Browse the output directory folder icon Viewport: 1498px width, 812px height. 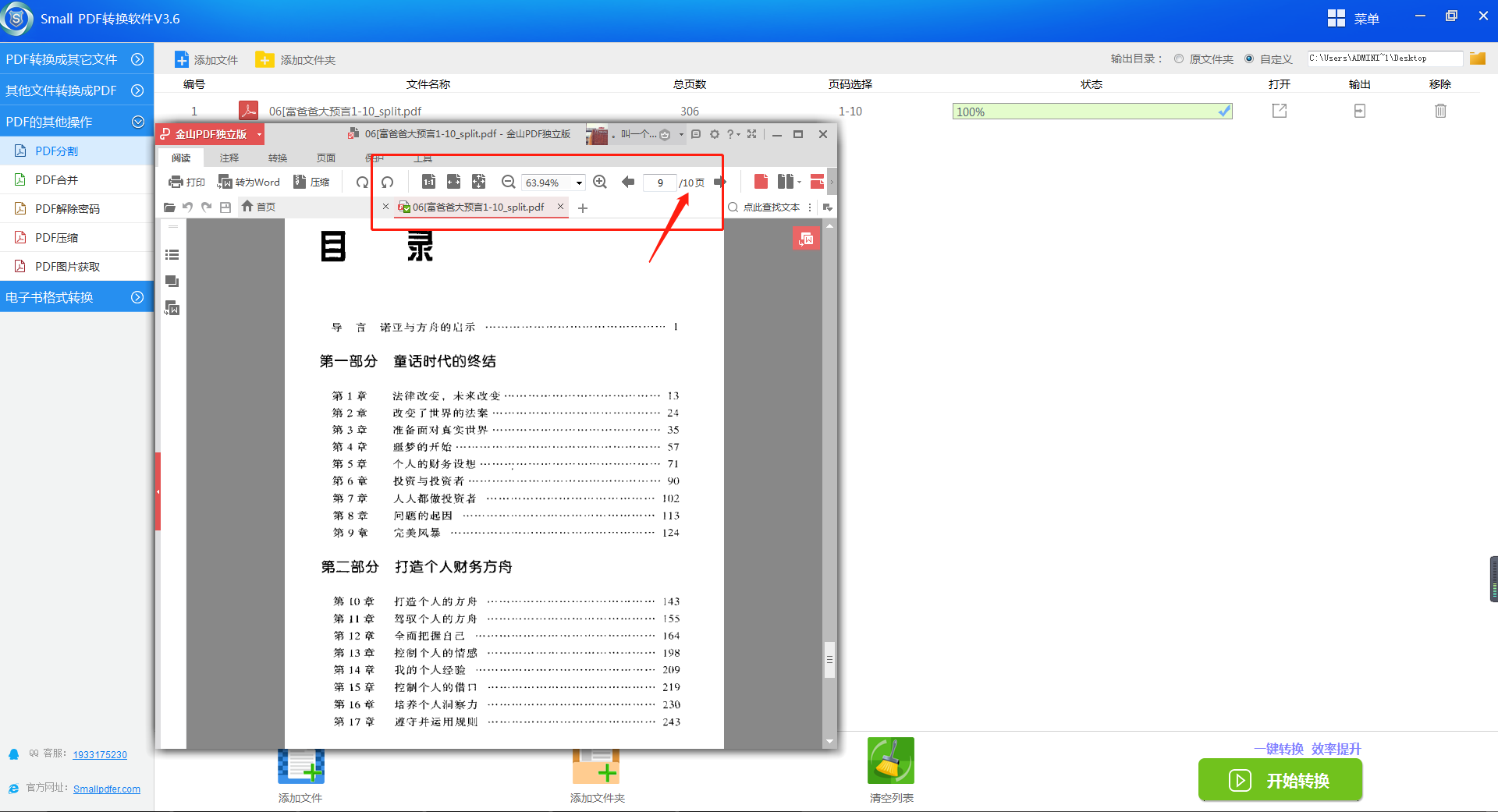click(x=1478, y=59)
